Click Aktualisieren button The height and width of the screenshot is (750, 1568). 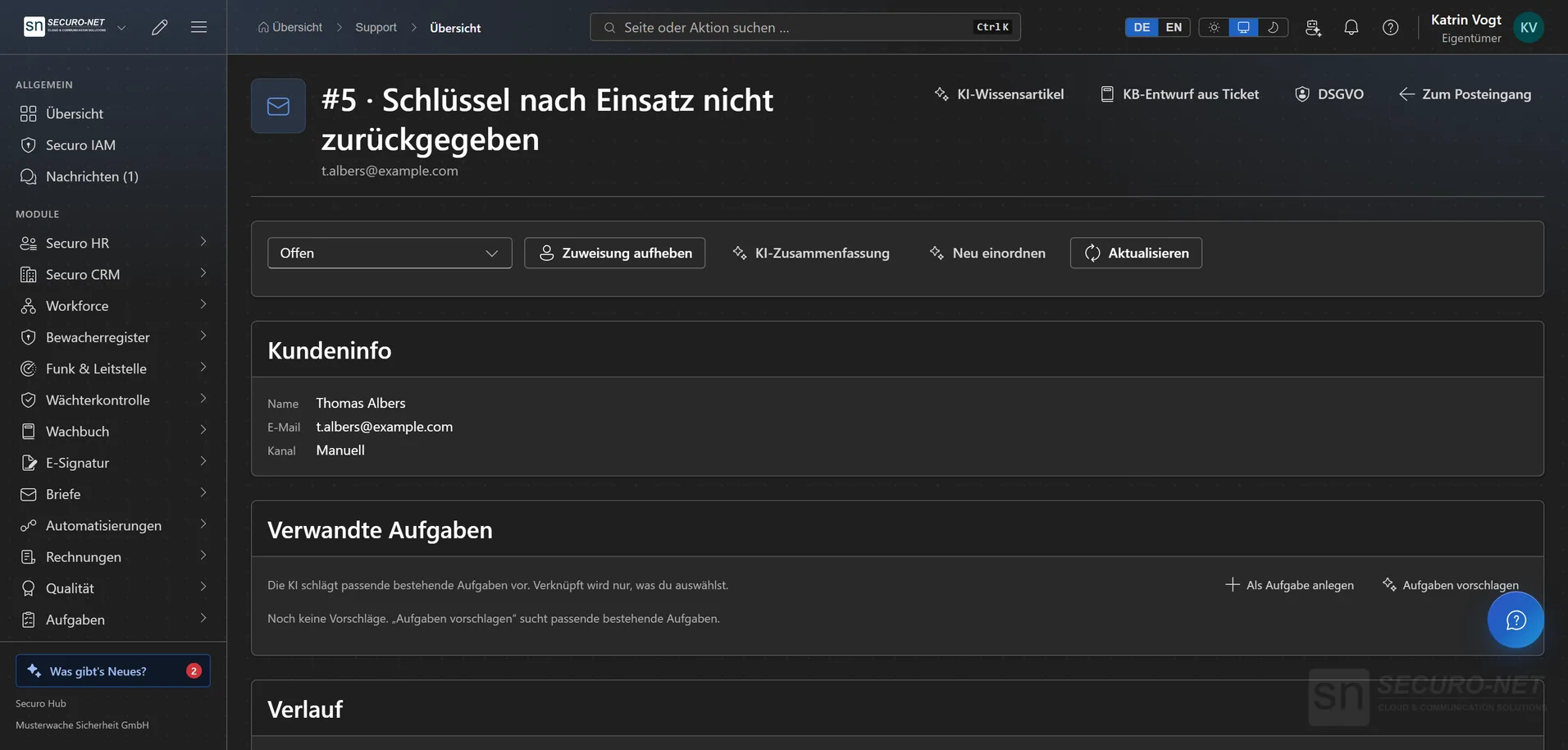(1136, 253)
